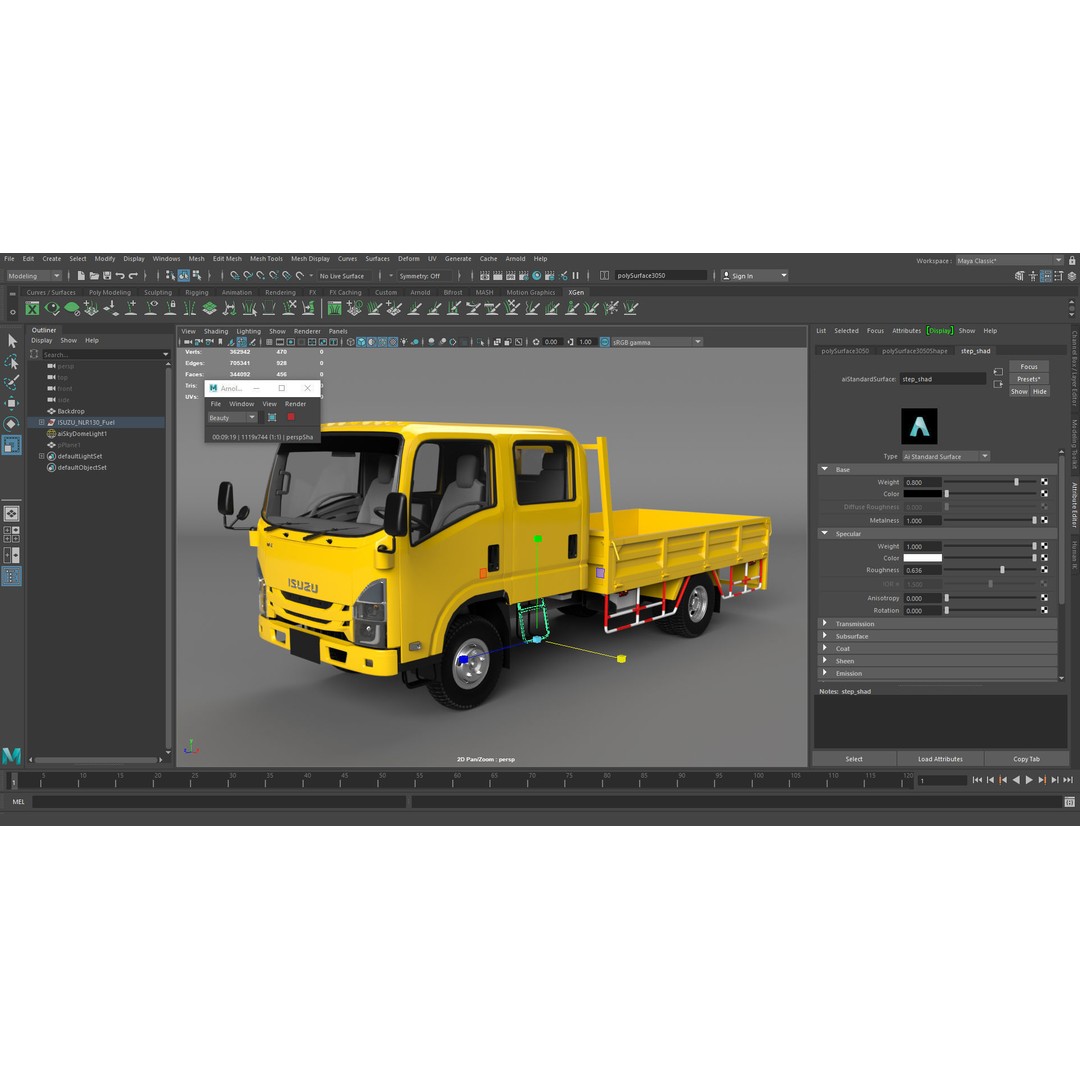Expand the Transmission section
Image resolution: width=1080 pixels, height=1080 pixels.
(x=824, y=623)
